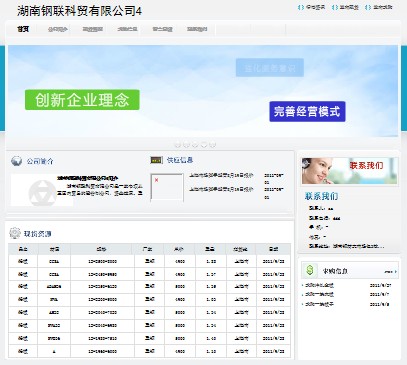Select the last banner carousel dot

pyautogui.click(x=213, y=145)
